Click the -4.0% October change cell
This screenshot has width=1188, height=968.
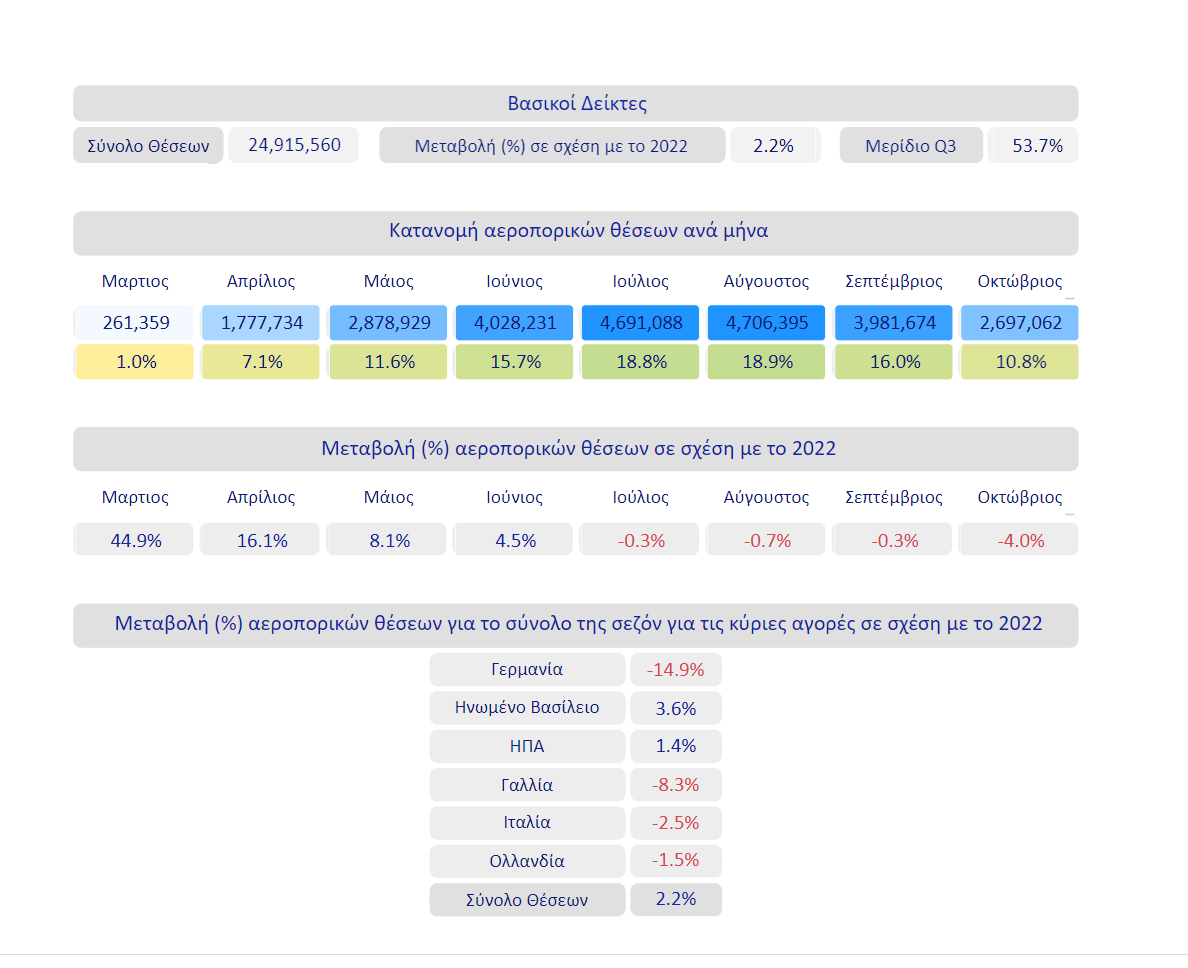[x=1020, y=540]
